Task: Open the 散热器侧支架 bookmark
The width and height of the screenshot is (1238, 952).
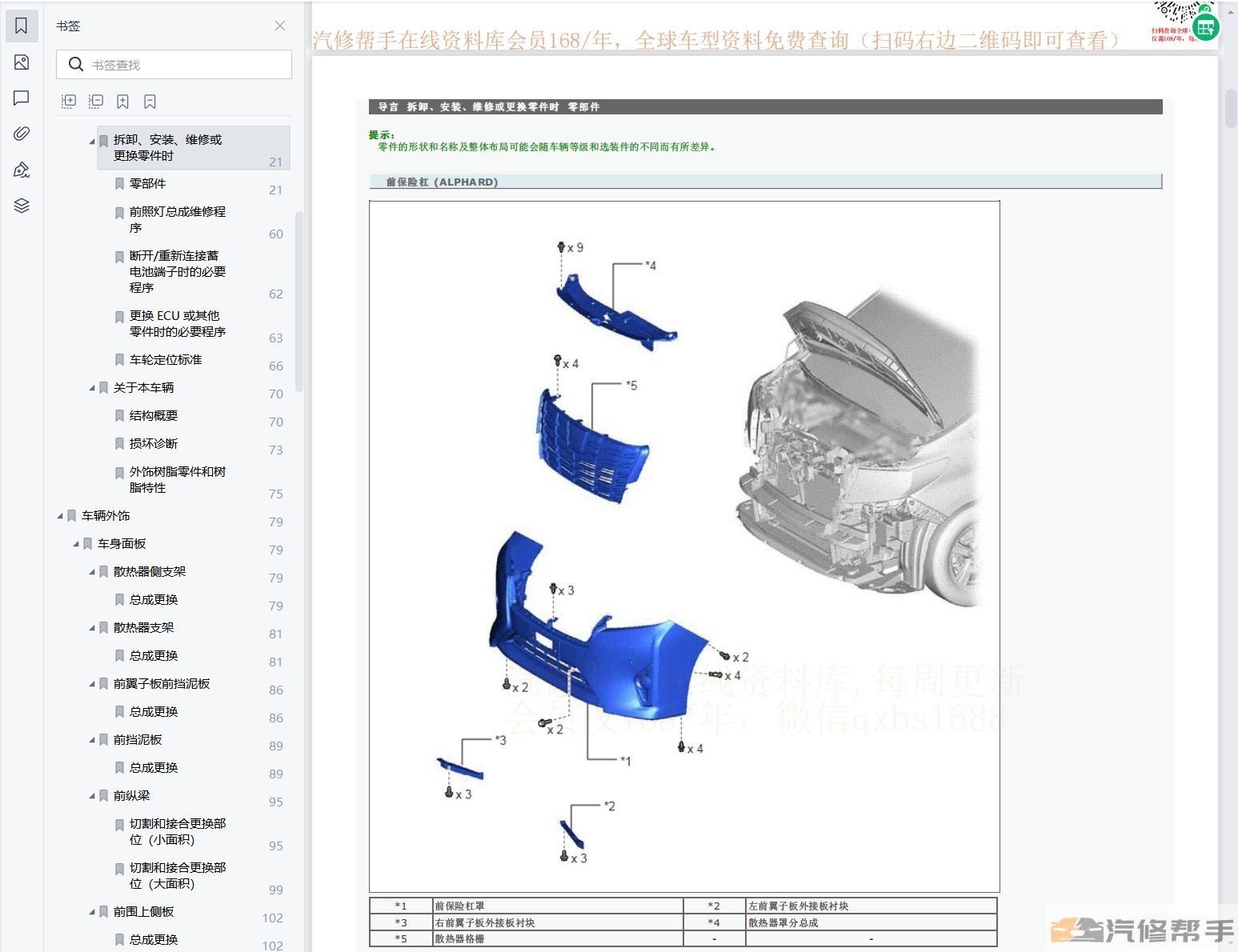Action: coord(150,572)
